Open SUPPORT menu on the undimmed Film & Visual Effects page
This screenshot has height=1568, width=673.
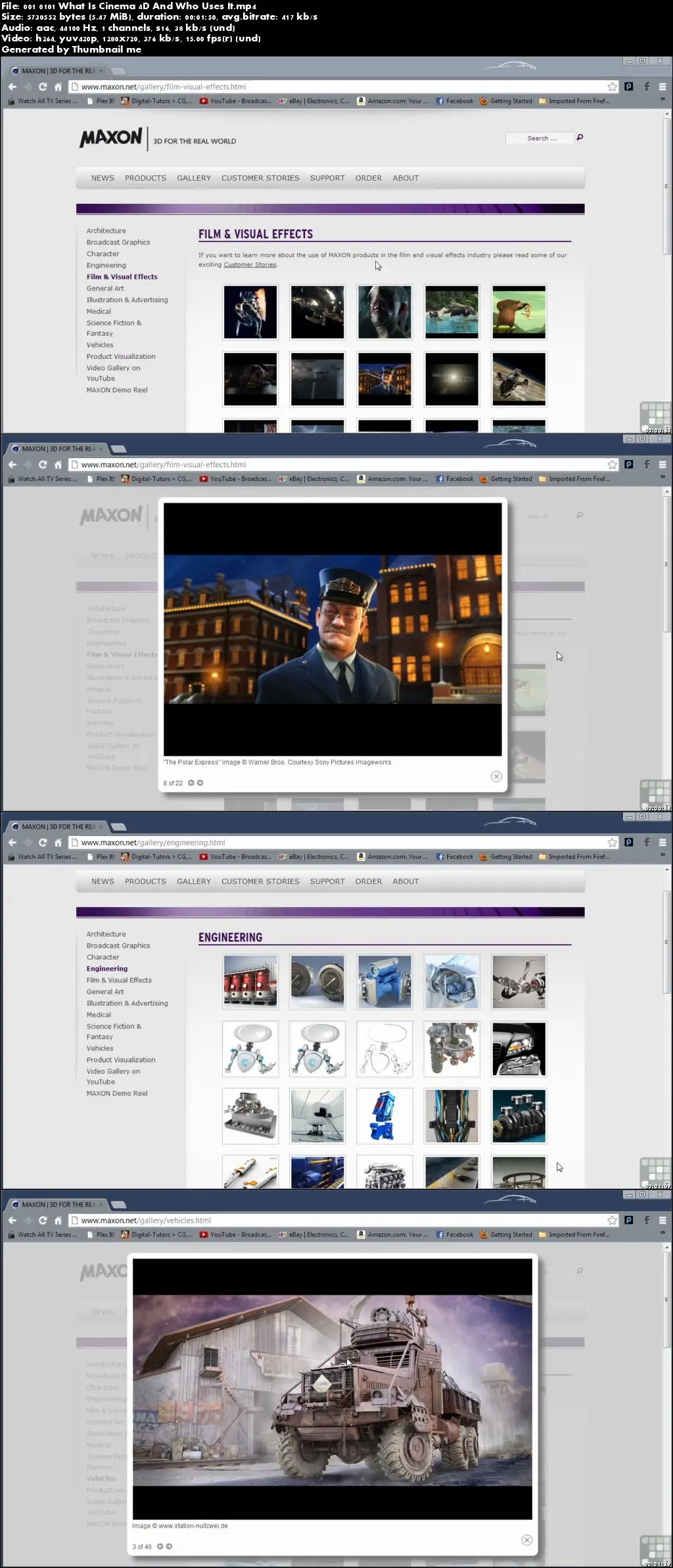[327, 178]
